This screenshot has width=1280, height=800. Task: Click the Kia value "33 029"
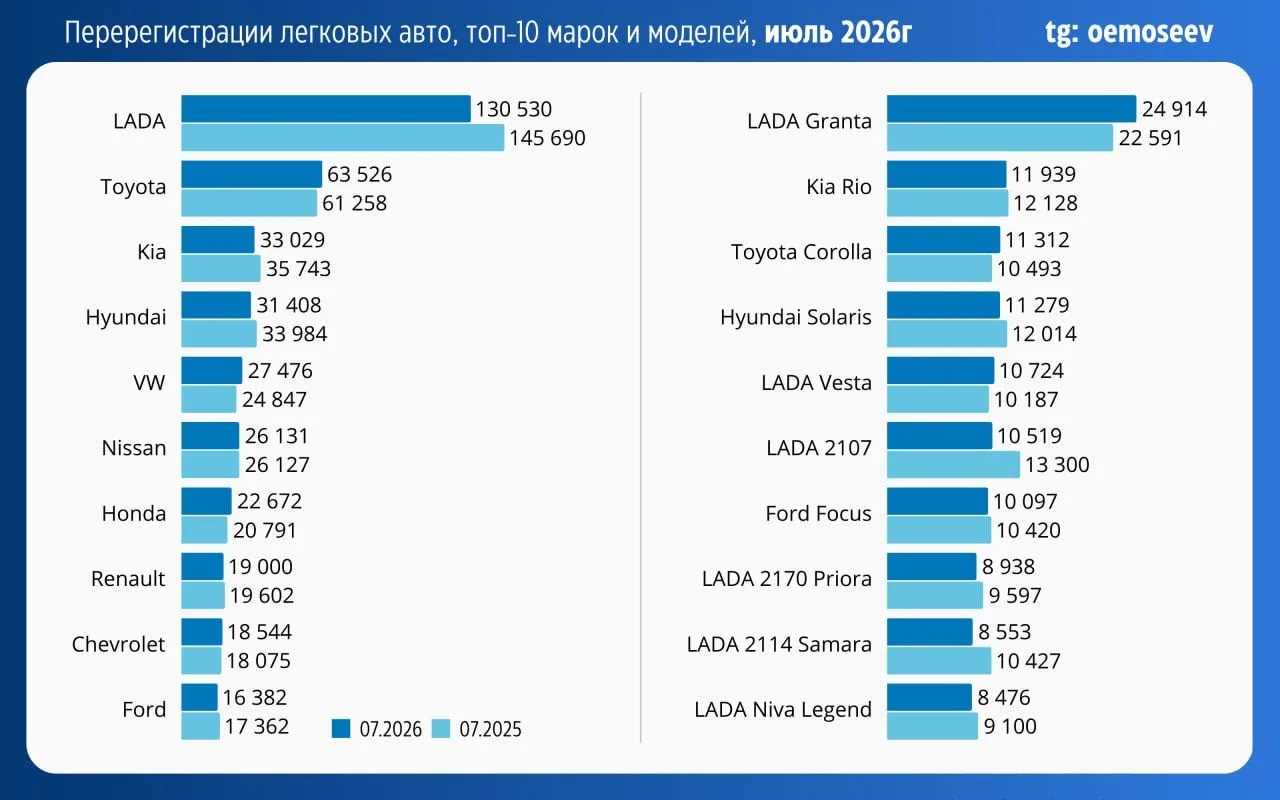pyautogui.click(x=292, y=240)
